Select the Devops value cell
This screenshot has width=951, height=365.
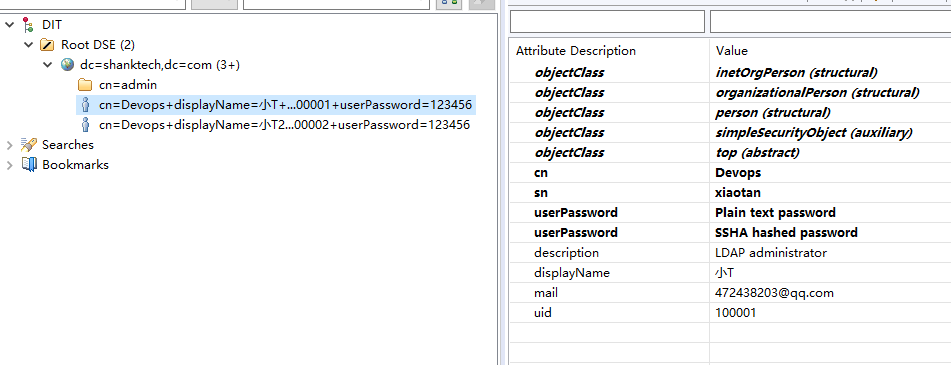(738, 173)
